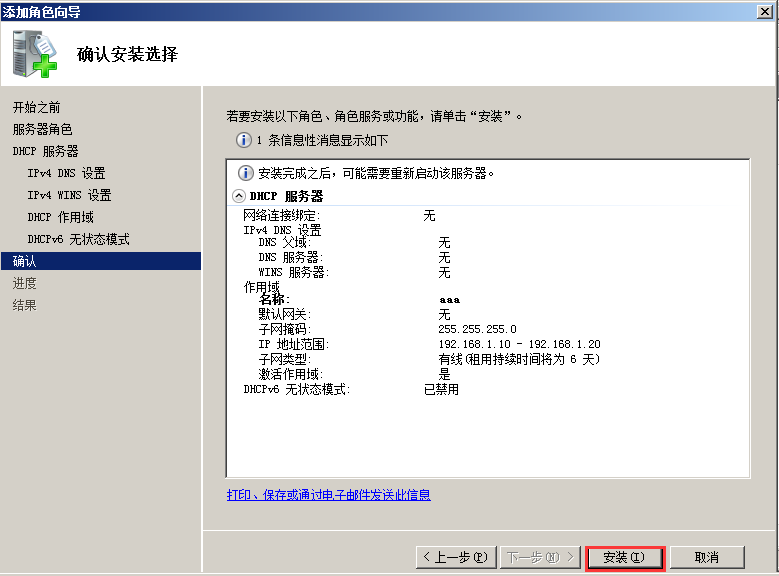Click the 网络连接绑定 label
The height and width of the screenshot is (576, 779).
click(x=282, y=215)
